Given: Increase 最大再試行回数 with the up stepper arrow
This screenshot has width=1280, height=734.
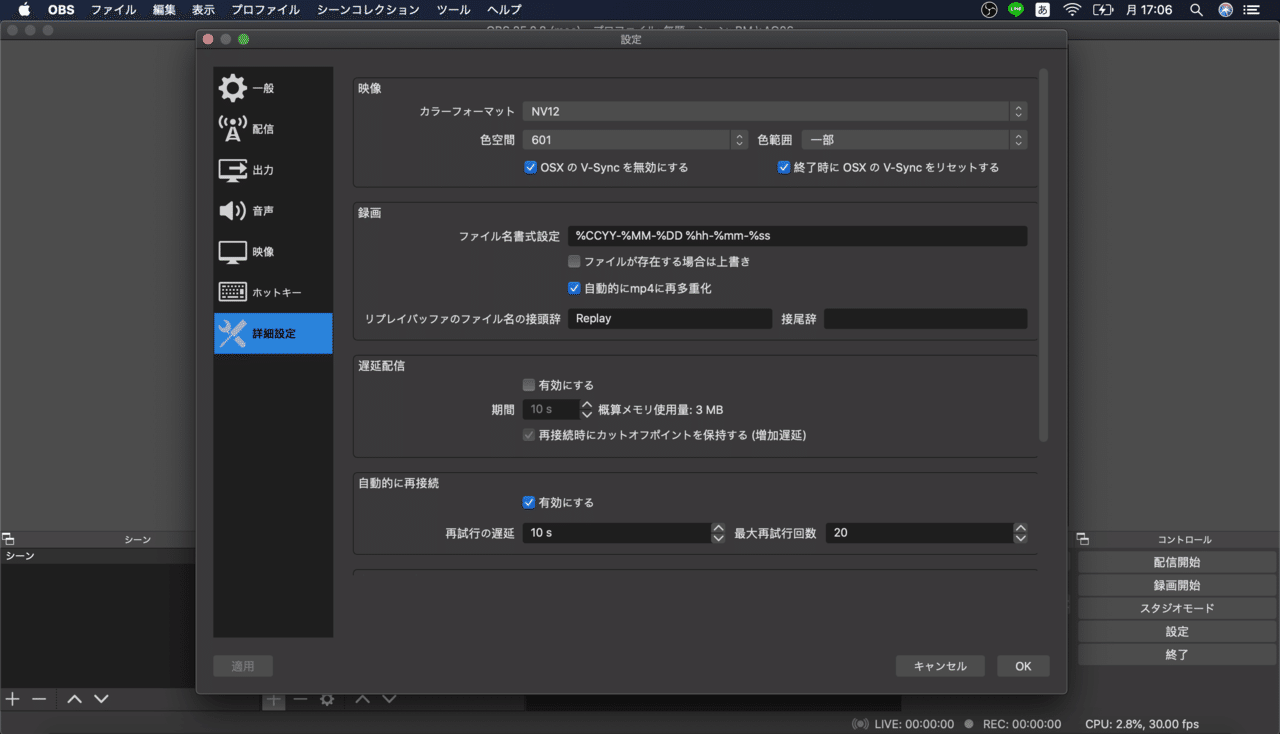Looking at the screenshot, I should pos(1020,528).
